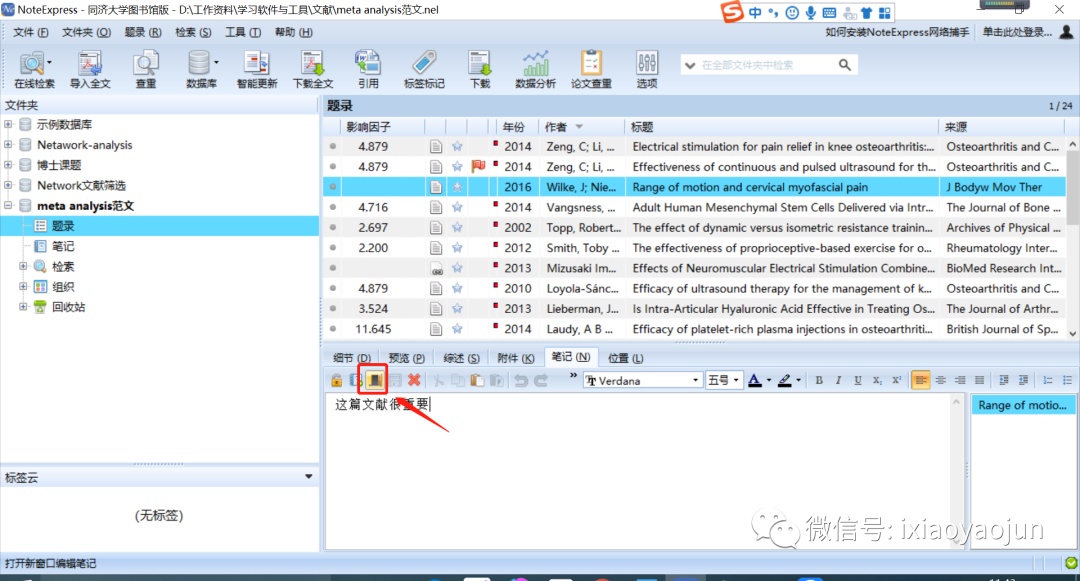The width and height of the screenshot is (1080, 581).
Task: Apply underline formatting to note text
Action: point(858,380)
